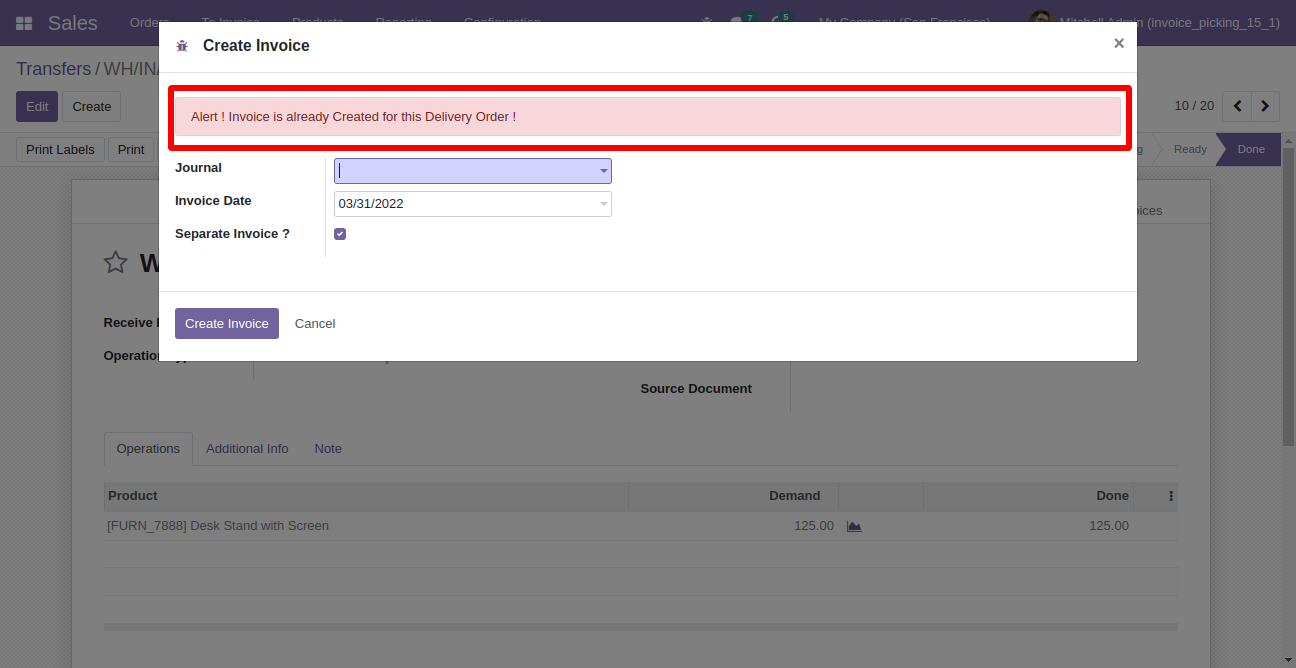Go to previous record arrow
This screenshot has height=668, width=1296.
point(1238,106)
